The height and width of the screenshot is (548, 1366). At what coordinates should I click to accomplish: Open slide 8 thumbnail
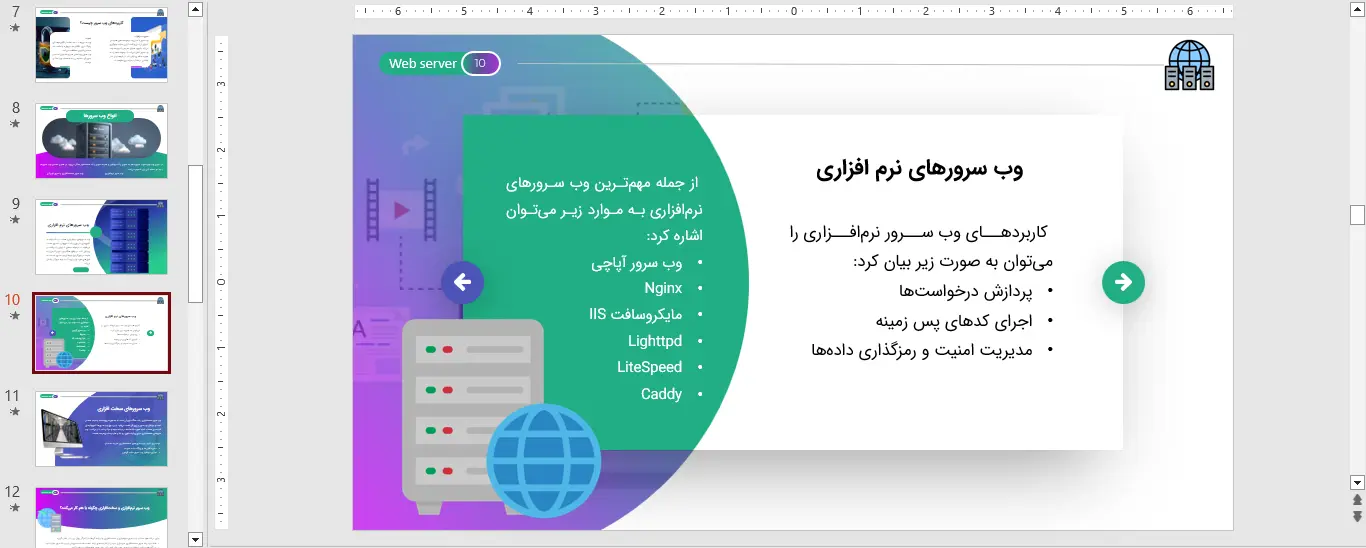pyautogui.click(x=101, y=141)
